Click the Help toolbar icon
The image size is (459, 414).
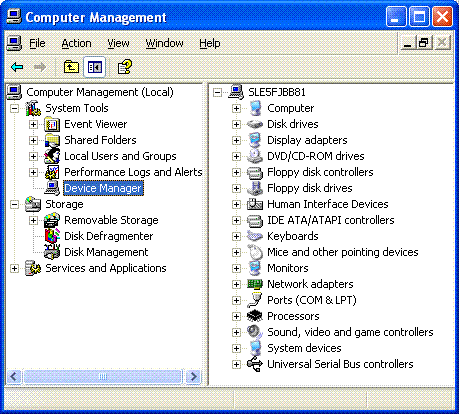click(125, 67)
